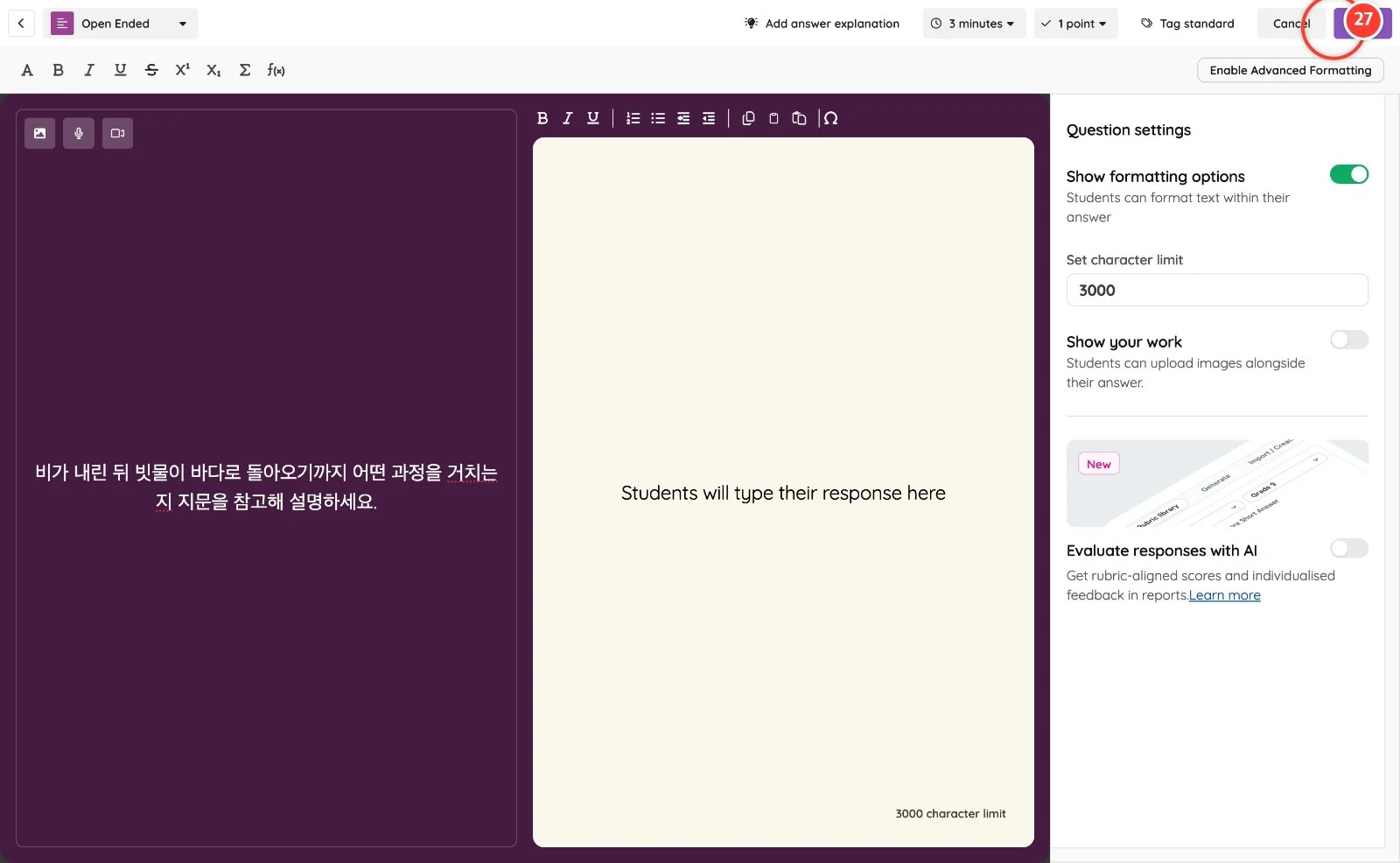This screenshot has width=1400, height=863.
Task: Go back using the left chevron
Action: click(21, 24)
